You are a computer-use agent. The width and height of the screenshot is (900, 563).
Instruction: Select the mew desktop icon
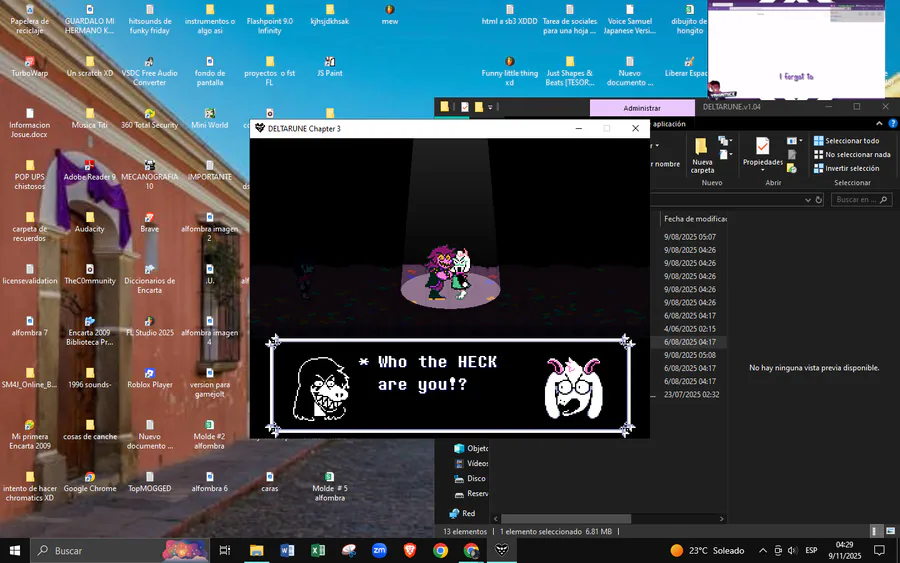390,14
